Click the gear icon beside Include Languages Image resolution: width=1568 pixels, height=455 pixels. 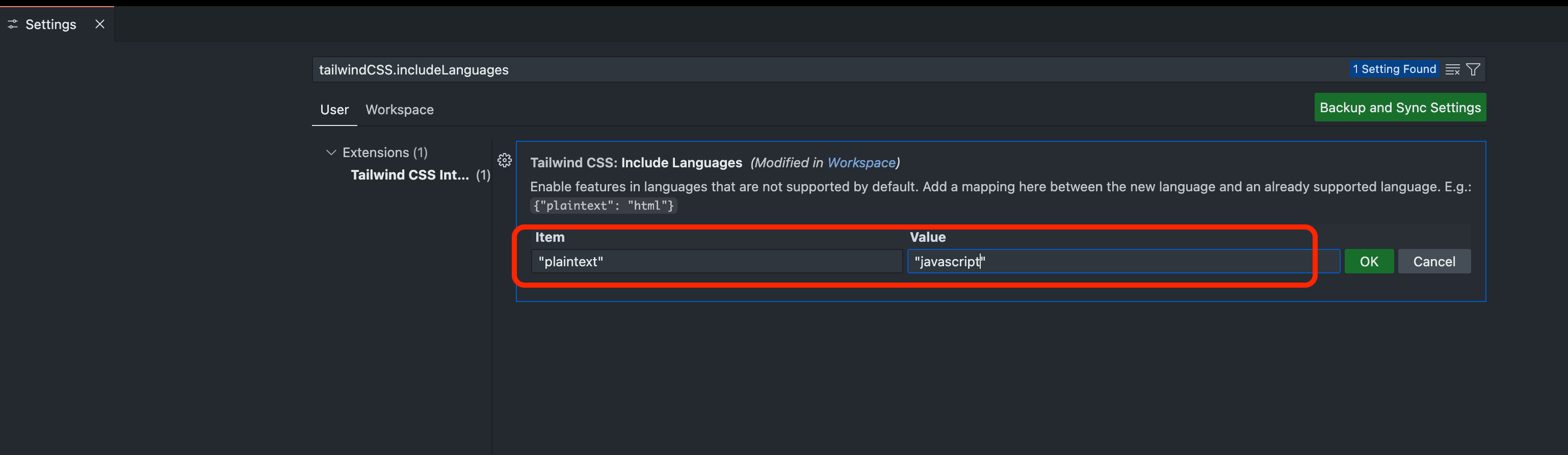pos(505,160)
